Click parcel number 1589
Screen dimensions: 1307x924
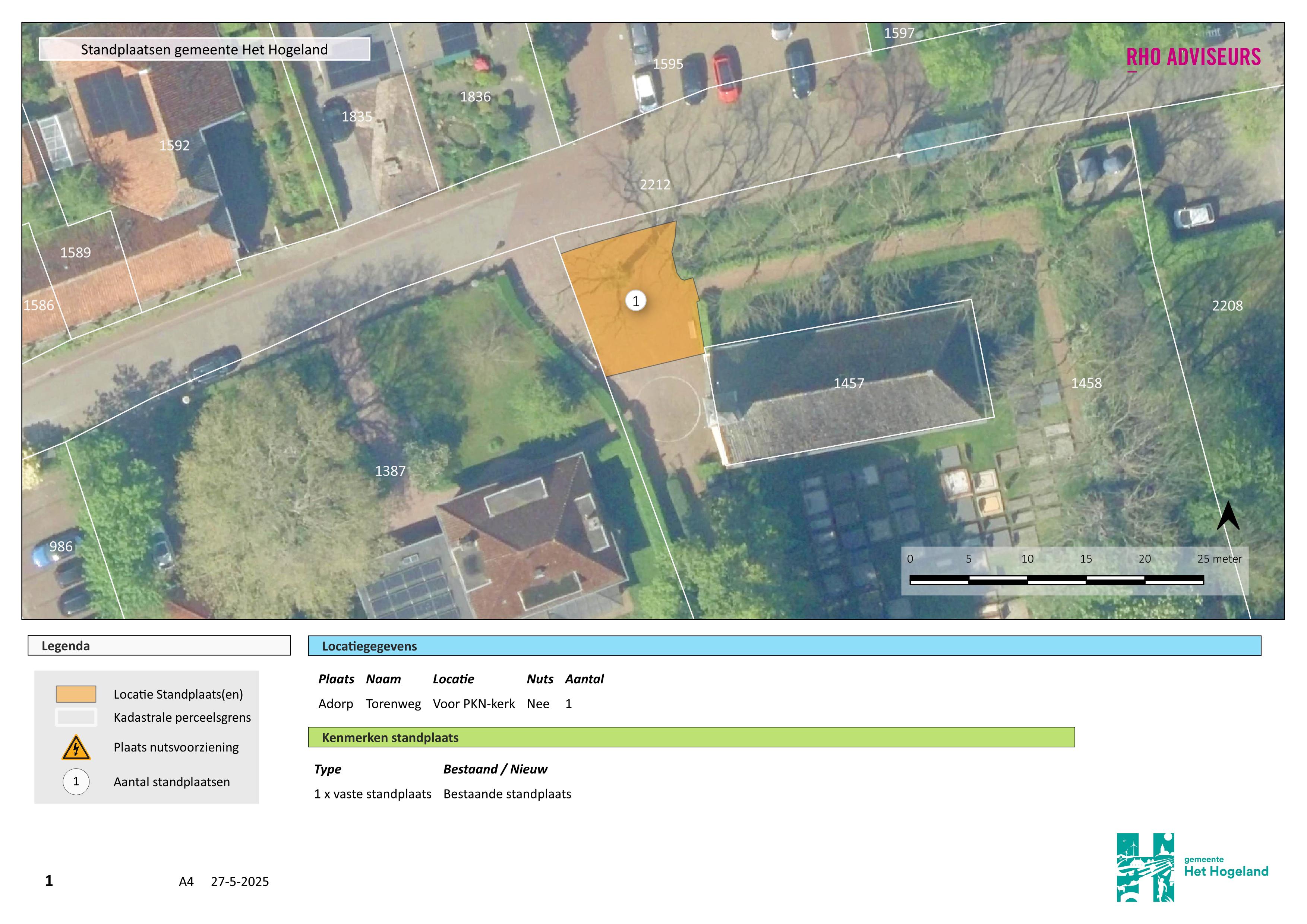[x=75, y=252]
